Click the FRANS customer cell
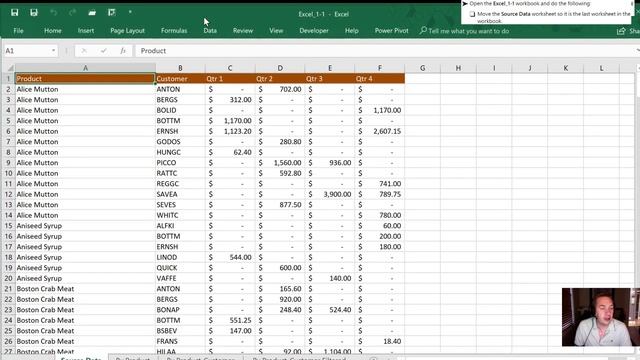 tap(180, 341)
